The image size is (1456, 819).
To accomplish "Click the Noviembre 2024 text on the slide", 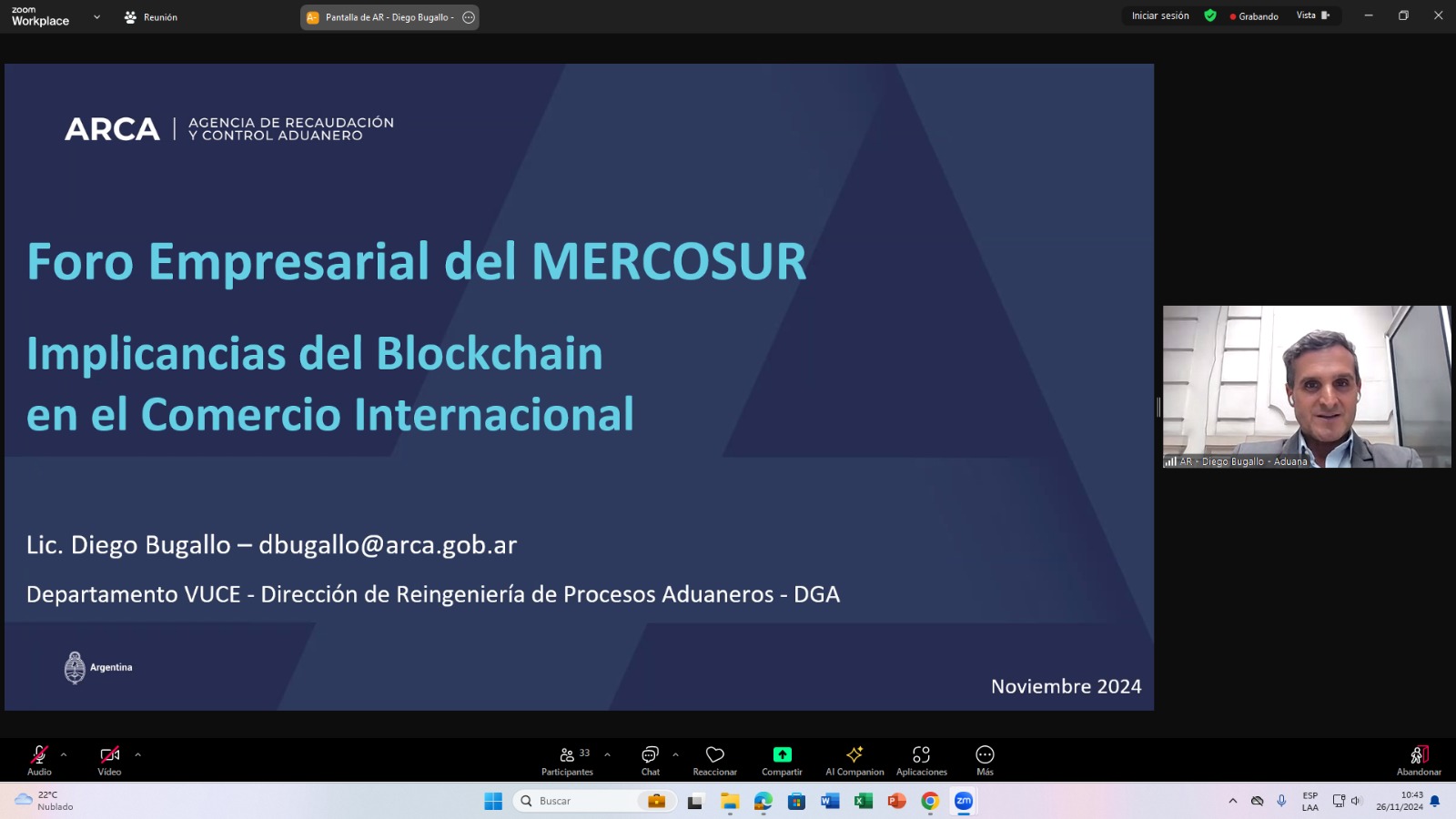I will 1066,686.
